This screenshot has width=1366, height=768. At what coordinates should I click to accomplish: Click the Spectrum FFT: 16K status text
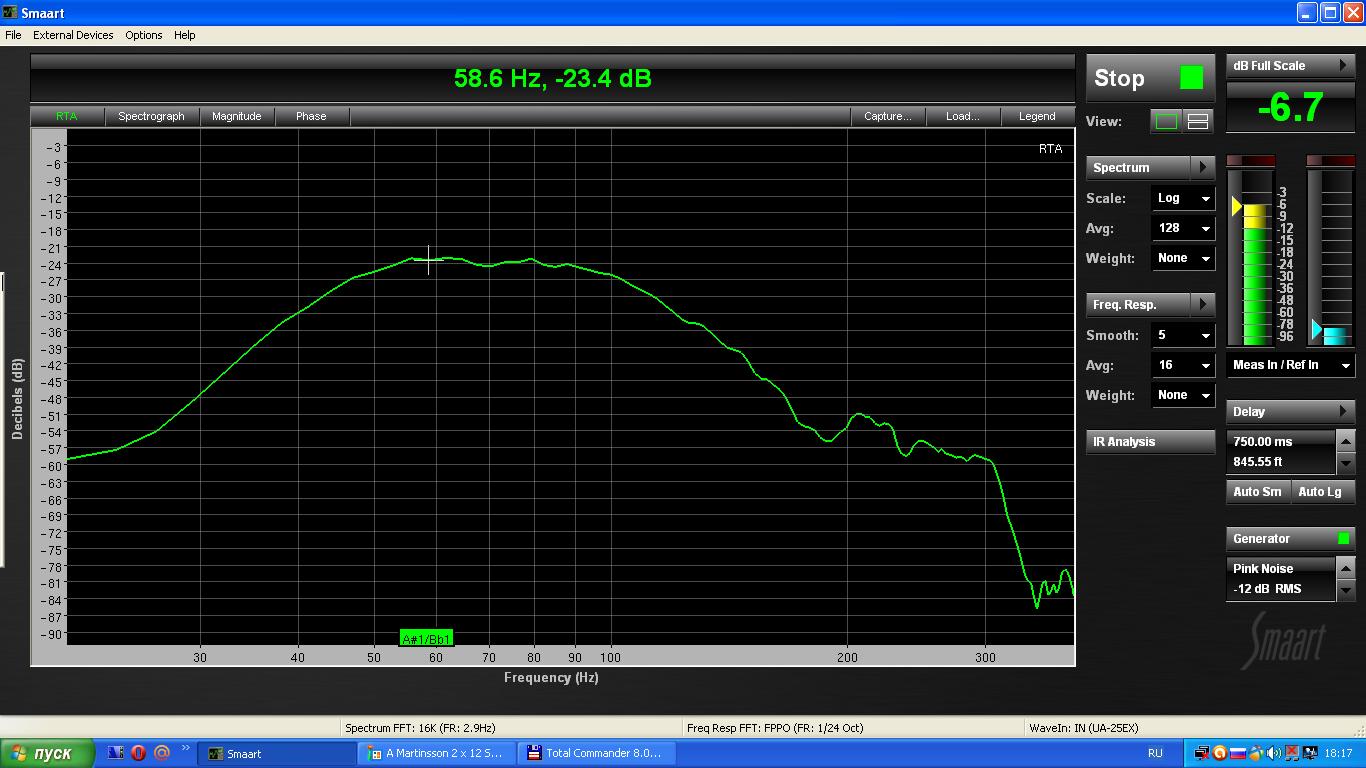[420, 728]
